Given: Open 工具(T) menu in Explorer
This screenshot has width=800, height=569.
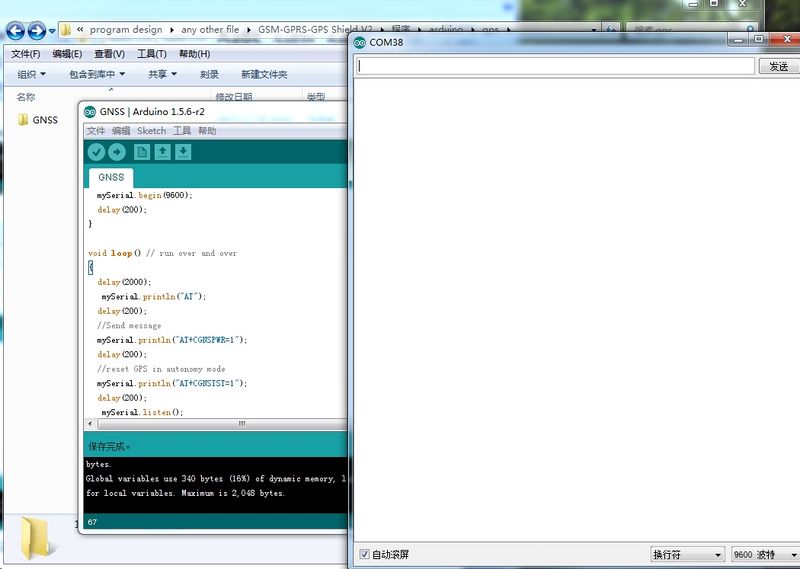Looking at the screenshot, I should [x=152, y=54].
